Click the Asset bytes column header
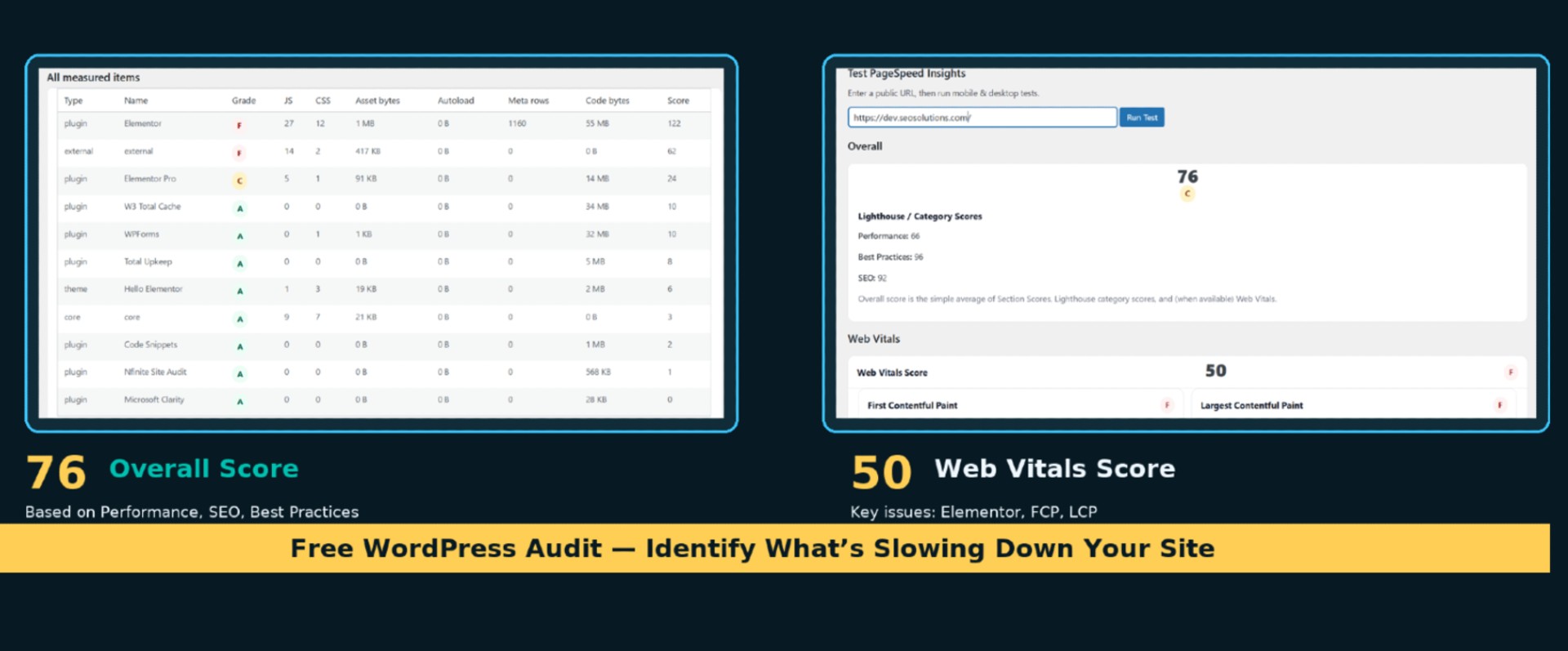1568x651 pixels. click(x=377, y=100)
